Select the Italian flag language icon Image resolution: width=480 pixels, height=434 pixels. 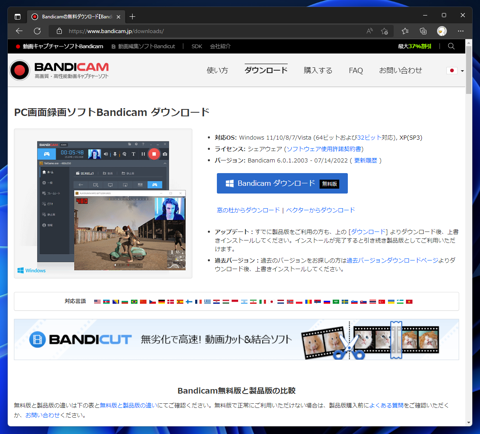(263, 302)
